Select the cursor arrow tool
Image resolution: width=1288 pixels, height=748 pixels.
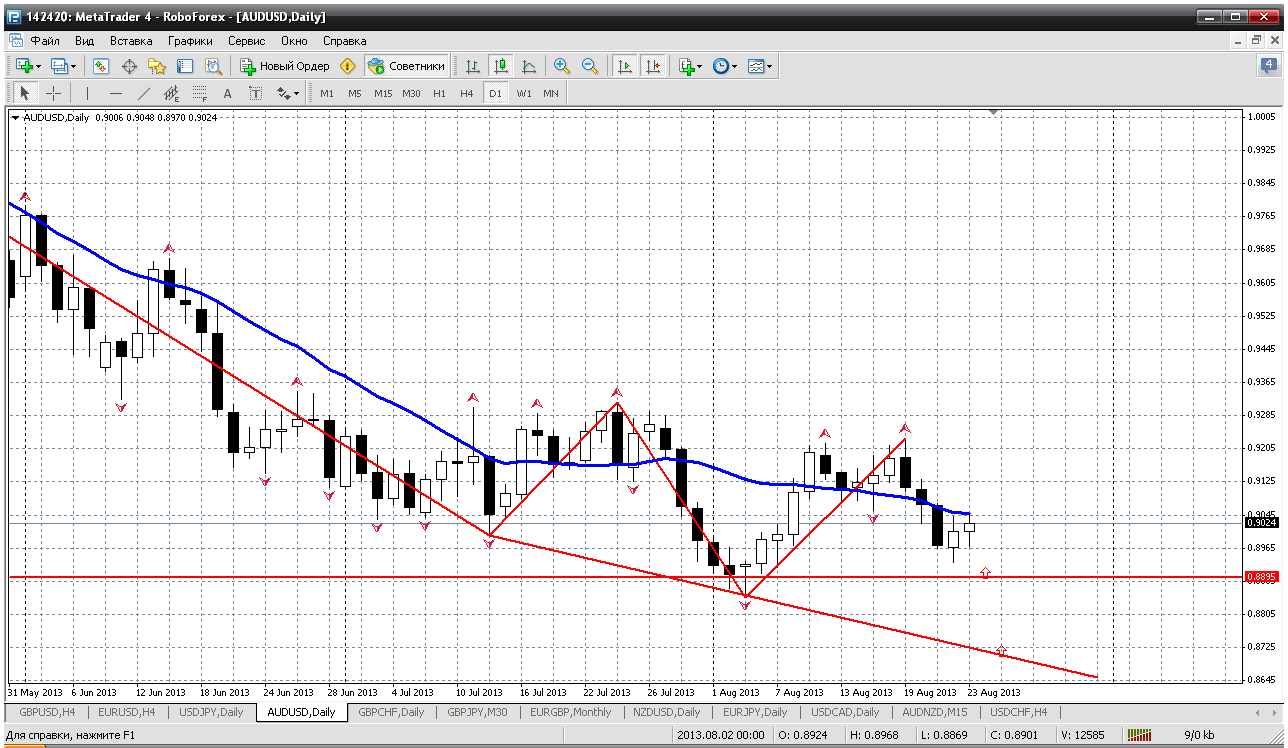click(25, 93)
